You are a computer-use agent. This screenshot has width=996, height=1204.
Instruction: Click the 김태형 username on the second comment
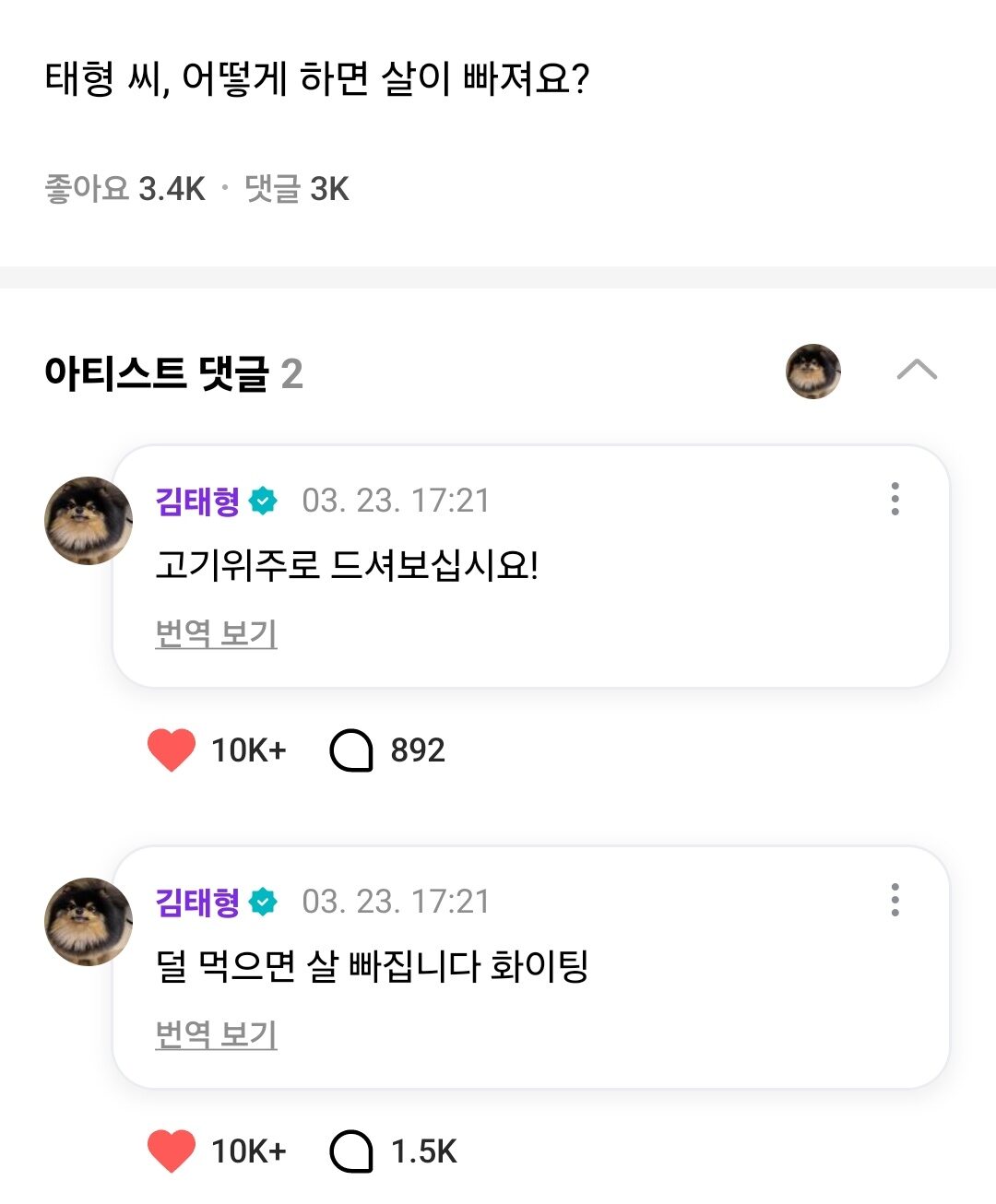197,902
